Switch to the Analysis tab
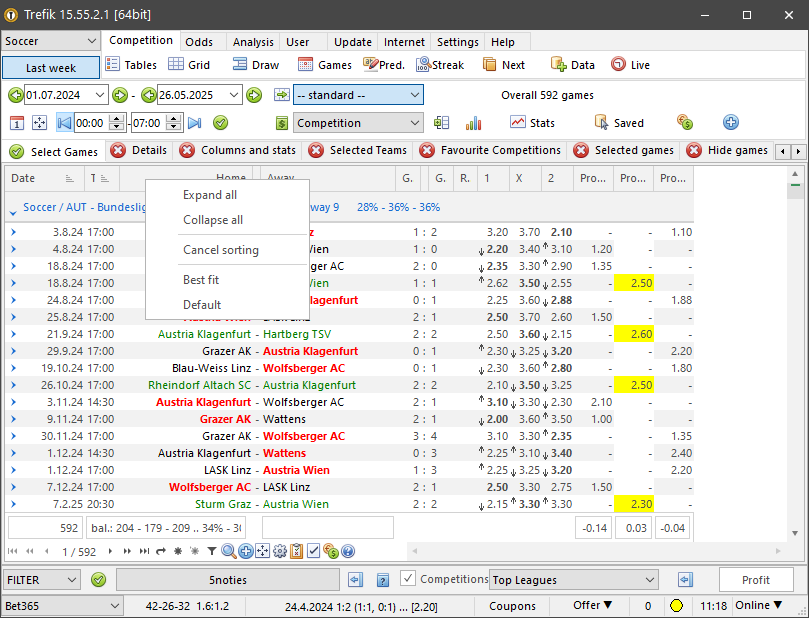The image size is (809, 618). click(252, 42)
